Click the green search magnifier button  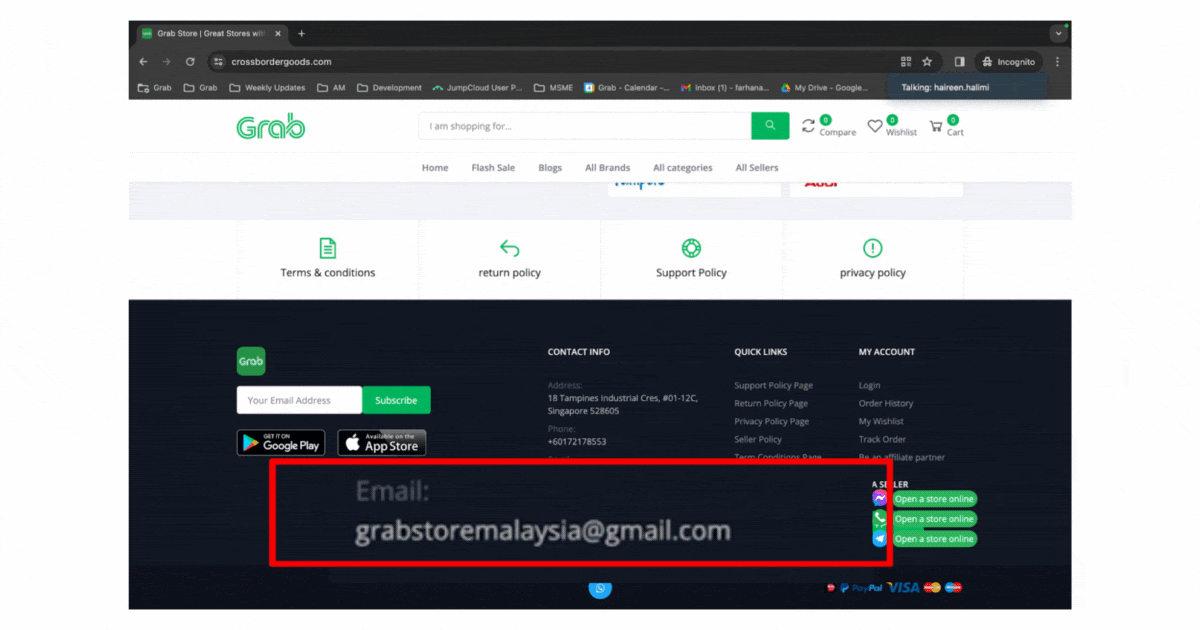[769, 125]
